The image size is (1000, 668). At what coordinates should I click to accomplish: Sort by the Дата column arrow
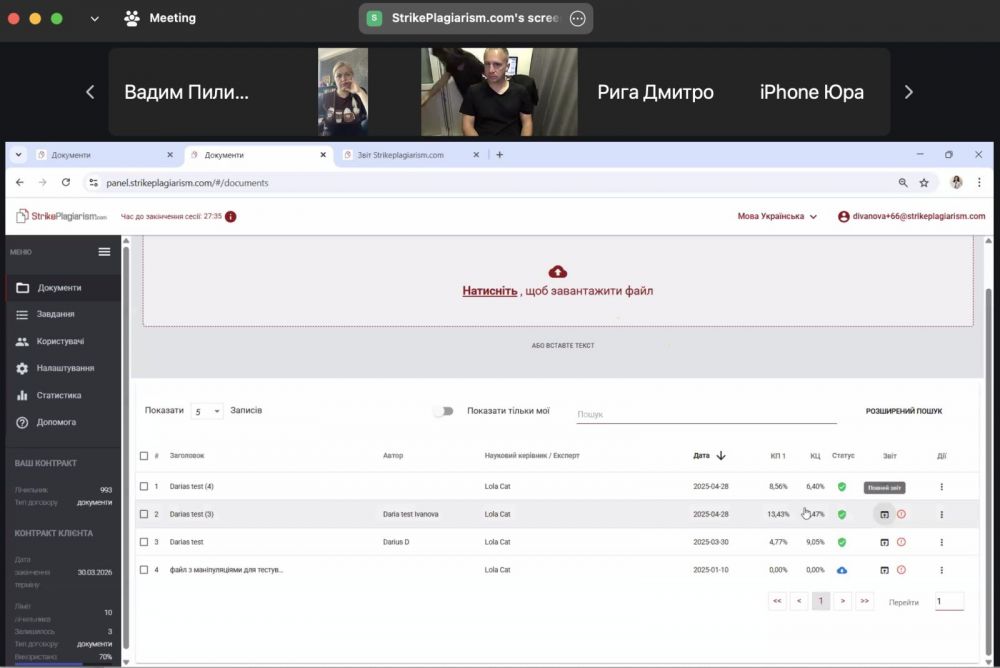point(721,456)
